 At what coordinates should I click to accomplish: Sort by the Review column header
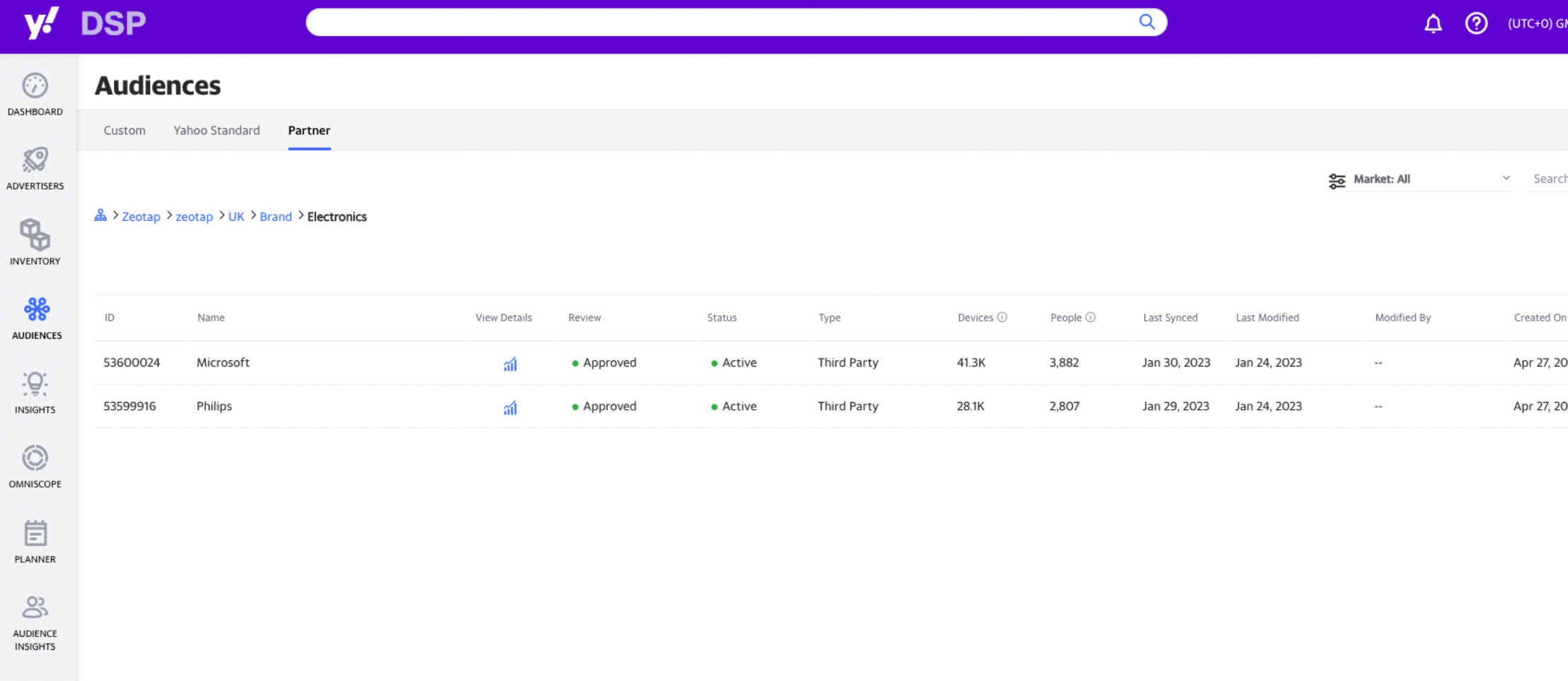(x=584, y=318)
